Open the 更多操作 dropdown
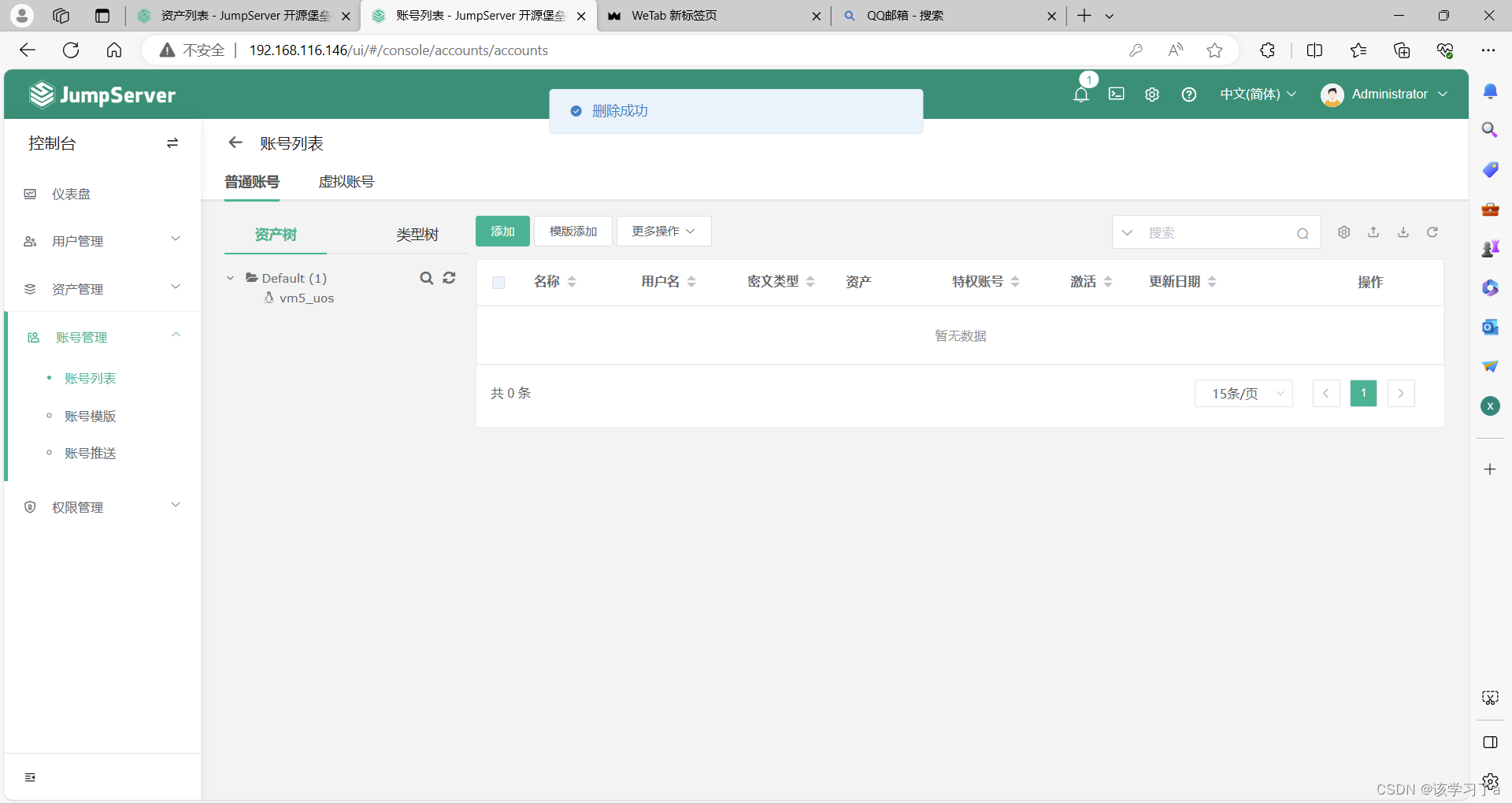1512x804 pixels. tap(664, 232)
